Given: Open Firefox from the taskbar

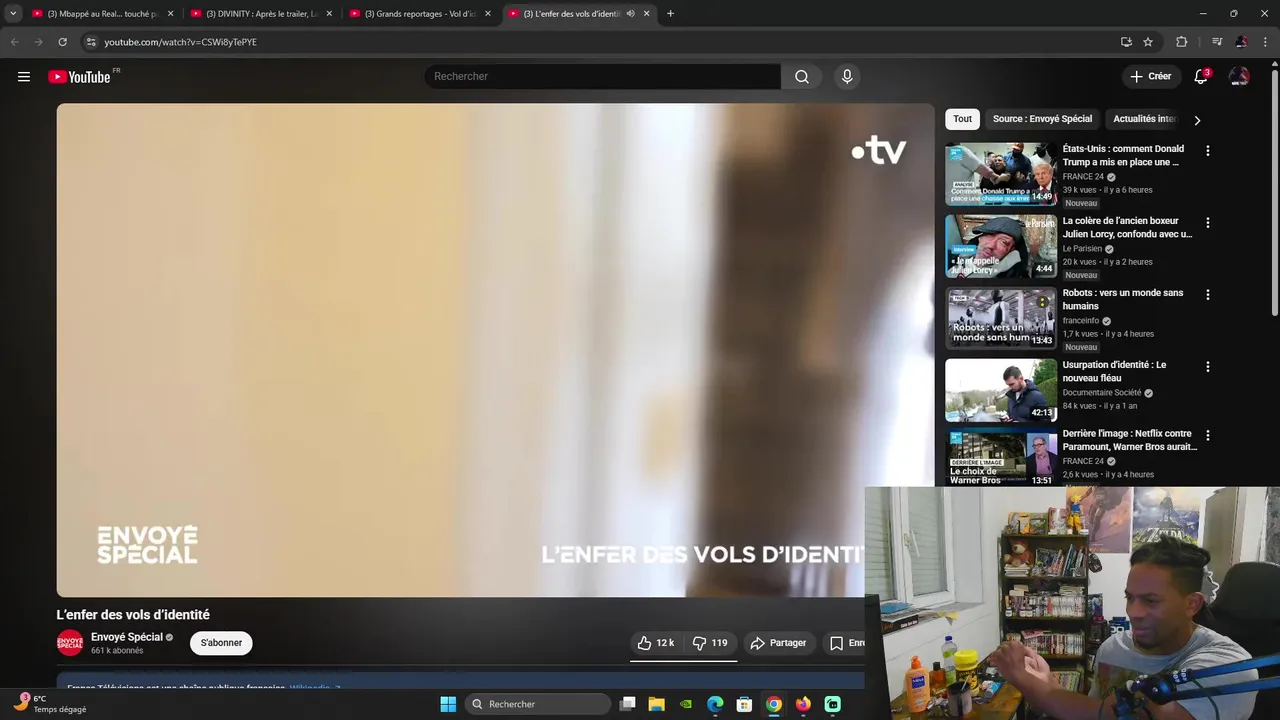Looking at the screenshot, I should click(x=803, y=704).
